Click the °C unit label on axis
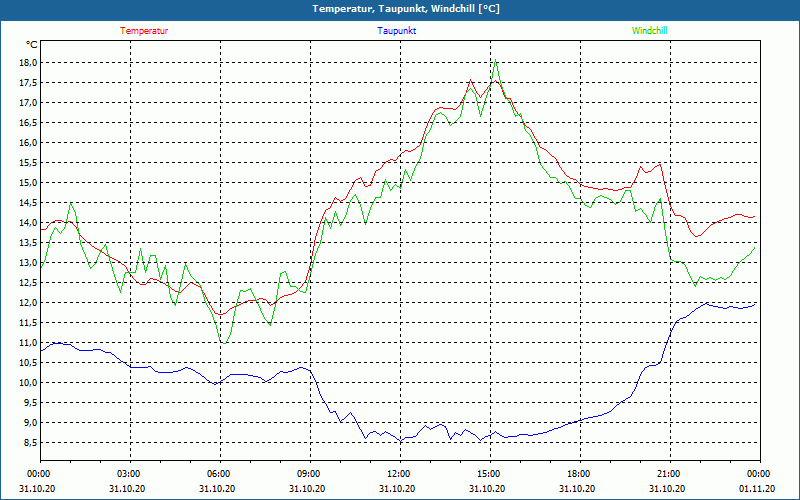The width and height of the screenshot is (800, 500). coord(32,45)
